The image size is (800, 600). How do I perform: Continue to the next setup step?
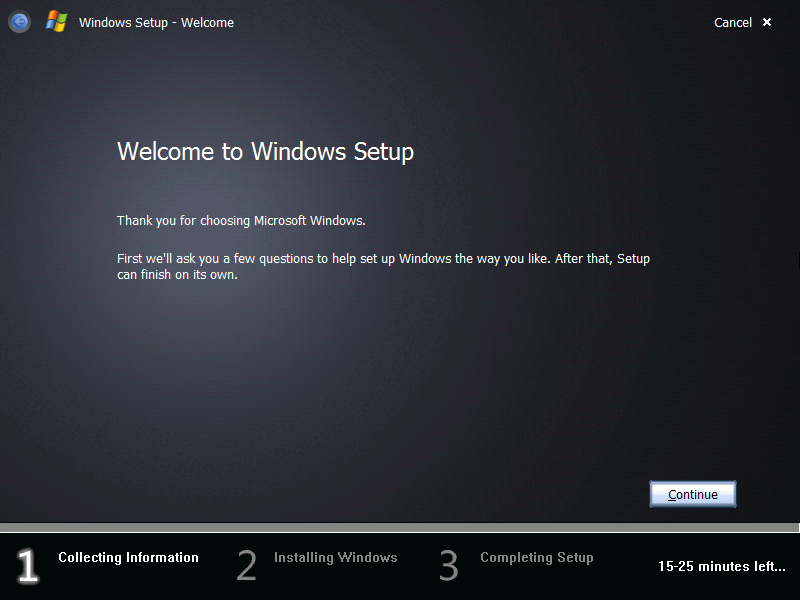click(692, 494)
